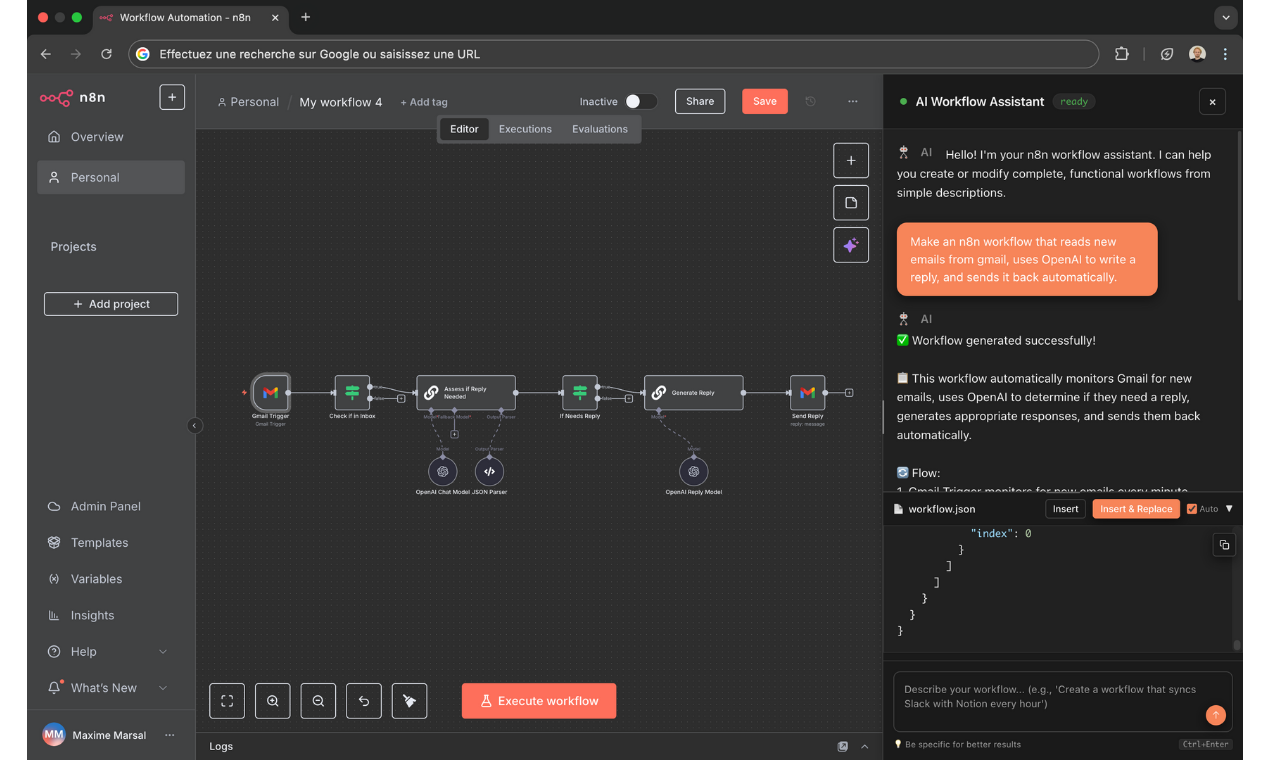Add a Fallback Model below Assess if Reply Needed
Screen dimensions: 1270x760
pos(454,434)
